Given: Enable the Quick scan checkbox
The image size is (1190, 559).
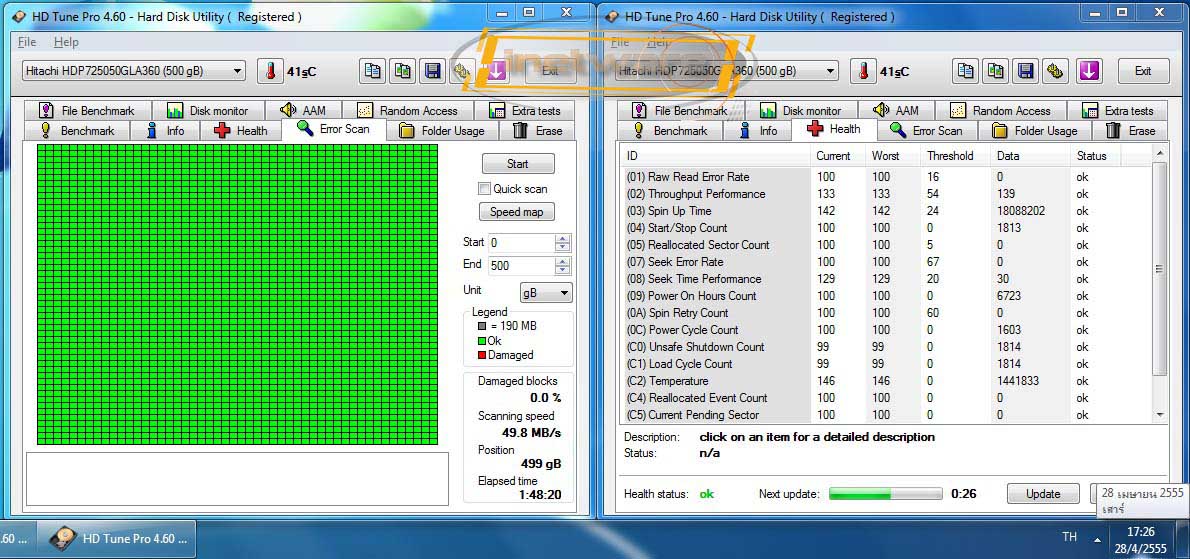Looking at the screenshot, I should click(485, 189).
